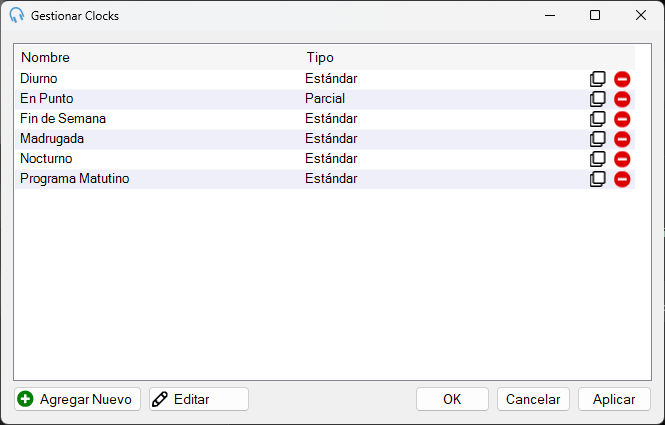The height and width of the screenshot is (425, 665).
Task: Click the Cancelar button
Action: click(x=533, y=399)
